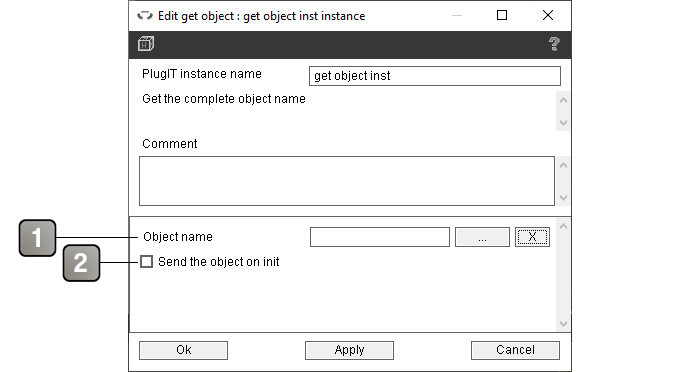Discard changes with the Cancel button

[x=515, y=350]
